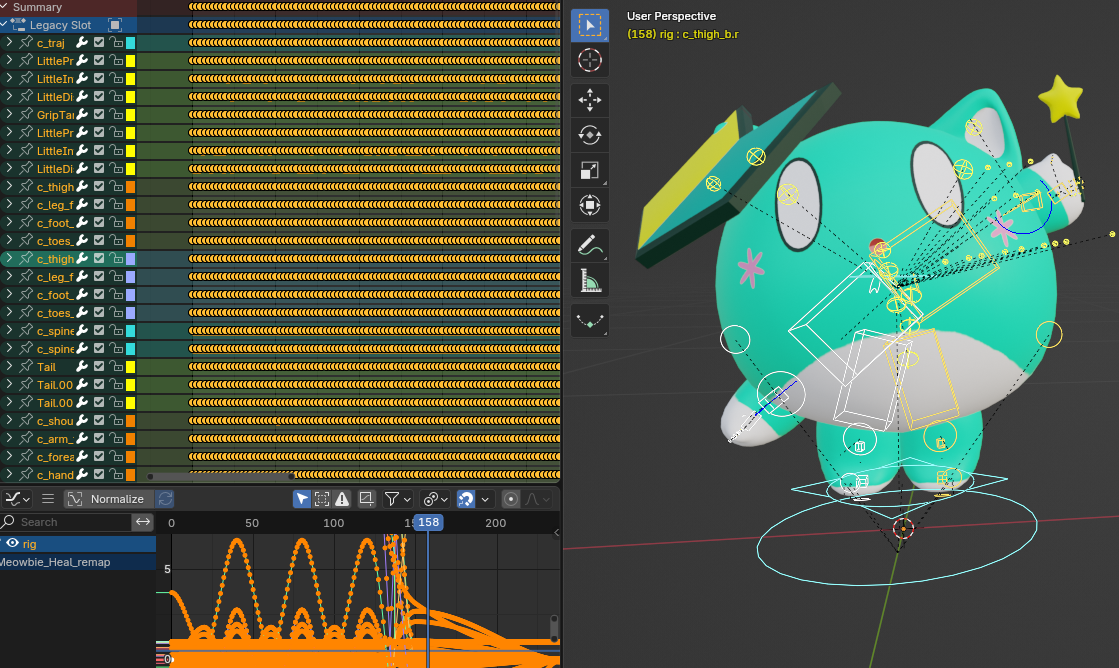1119x668 pixels.
Task: Choose the Rotate tool in viewport toolbar
Action: [589, 134]
